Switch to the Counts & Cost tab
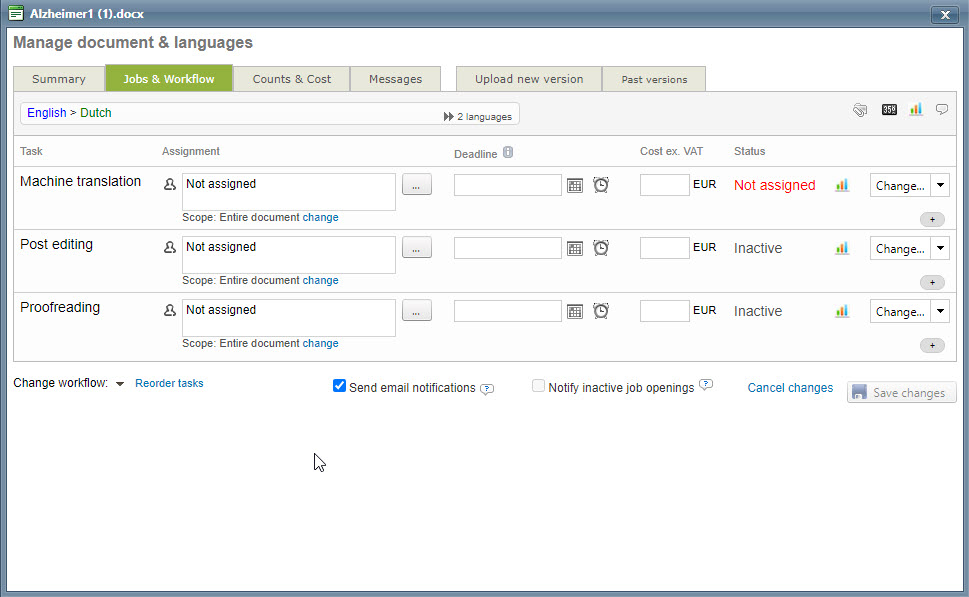Viewport: 969px width, 597px height. pyautogui.click(x=291, y=79)
